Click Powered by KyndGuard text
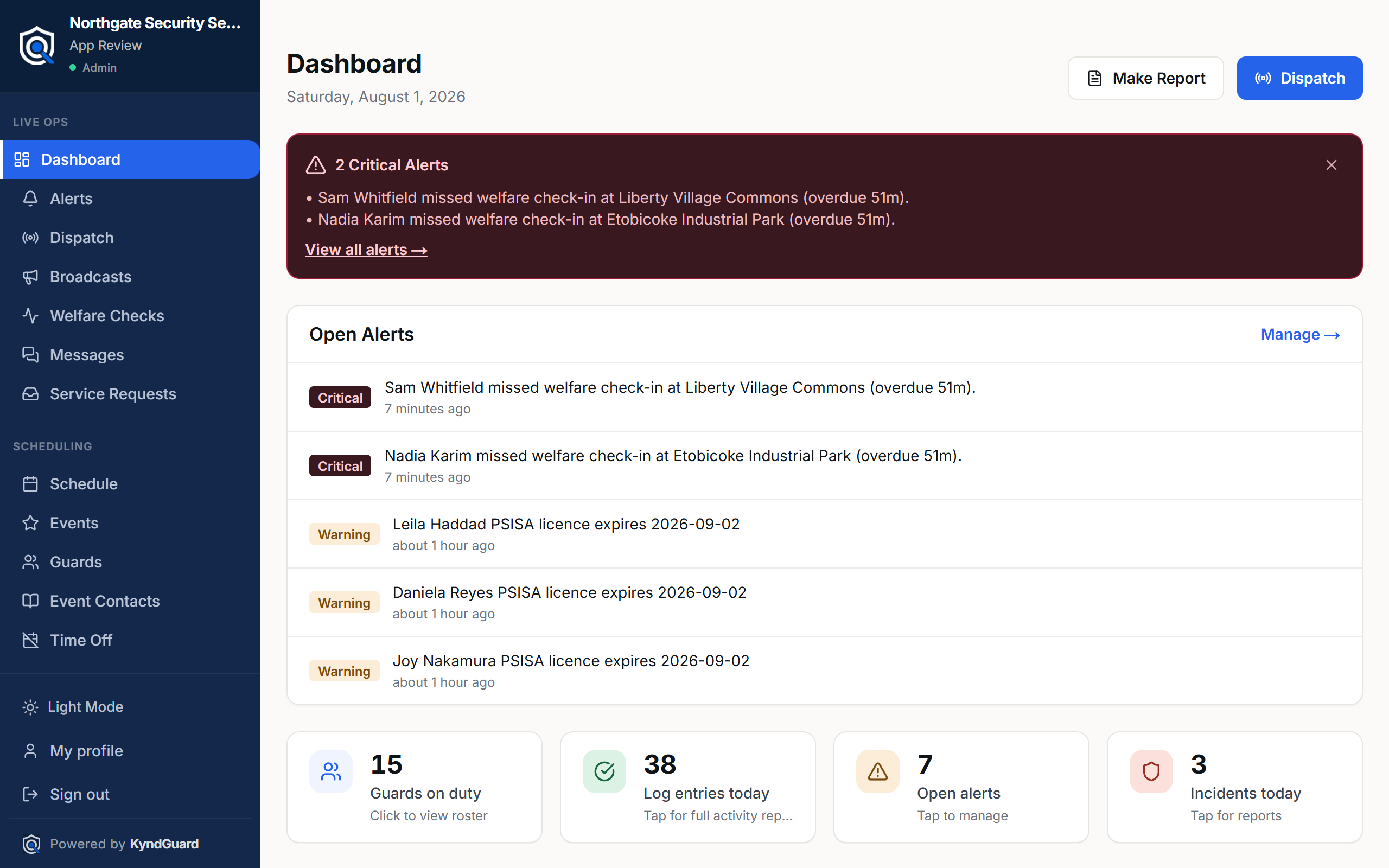 tap(124, 844)
